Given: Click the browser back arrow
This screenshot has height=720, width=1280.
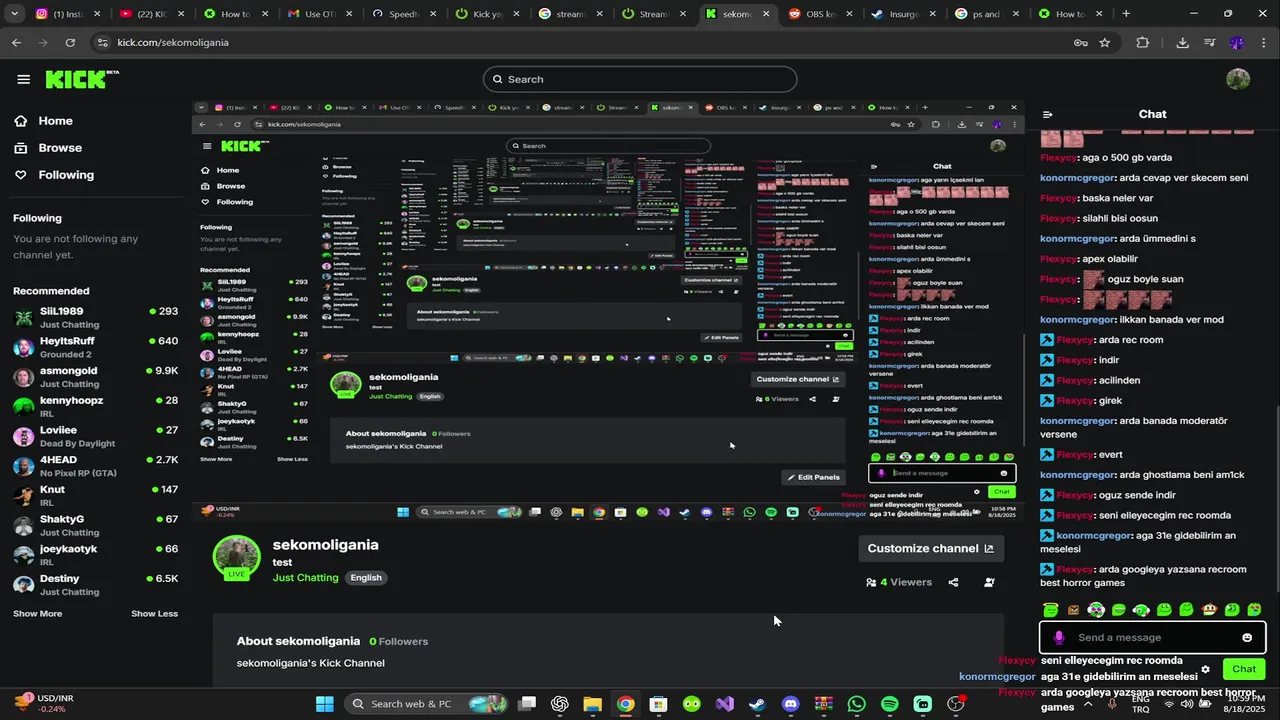Looking at the screenshot, I should [x=16, y=43].
